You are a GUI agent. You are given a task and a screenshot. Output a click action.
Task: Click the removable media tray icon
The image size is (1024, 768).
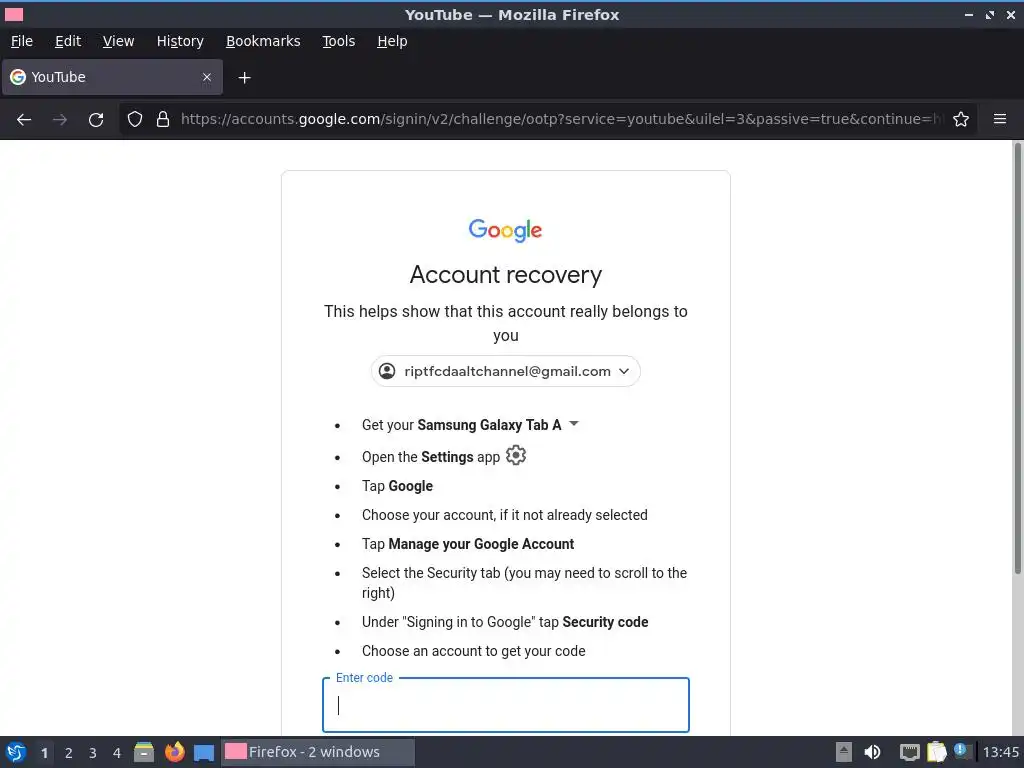(x=844, y=752)
